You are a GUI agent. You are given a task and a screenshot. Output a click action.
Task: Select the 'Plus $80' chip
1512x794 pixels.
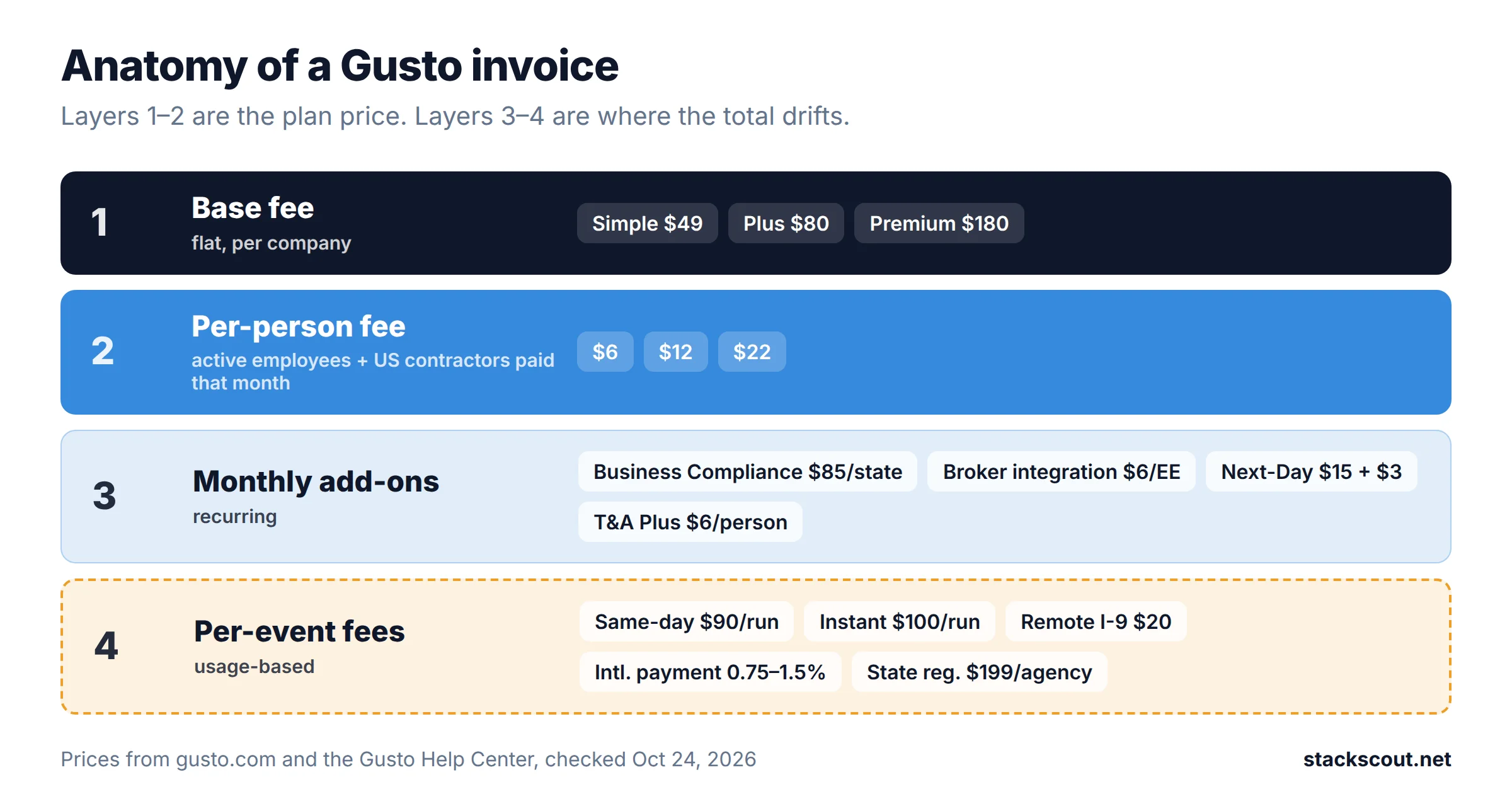[x=786, y=223]
